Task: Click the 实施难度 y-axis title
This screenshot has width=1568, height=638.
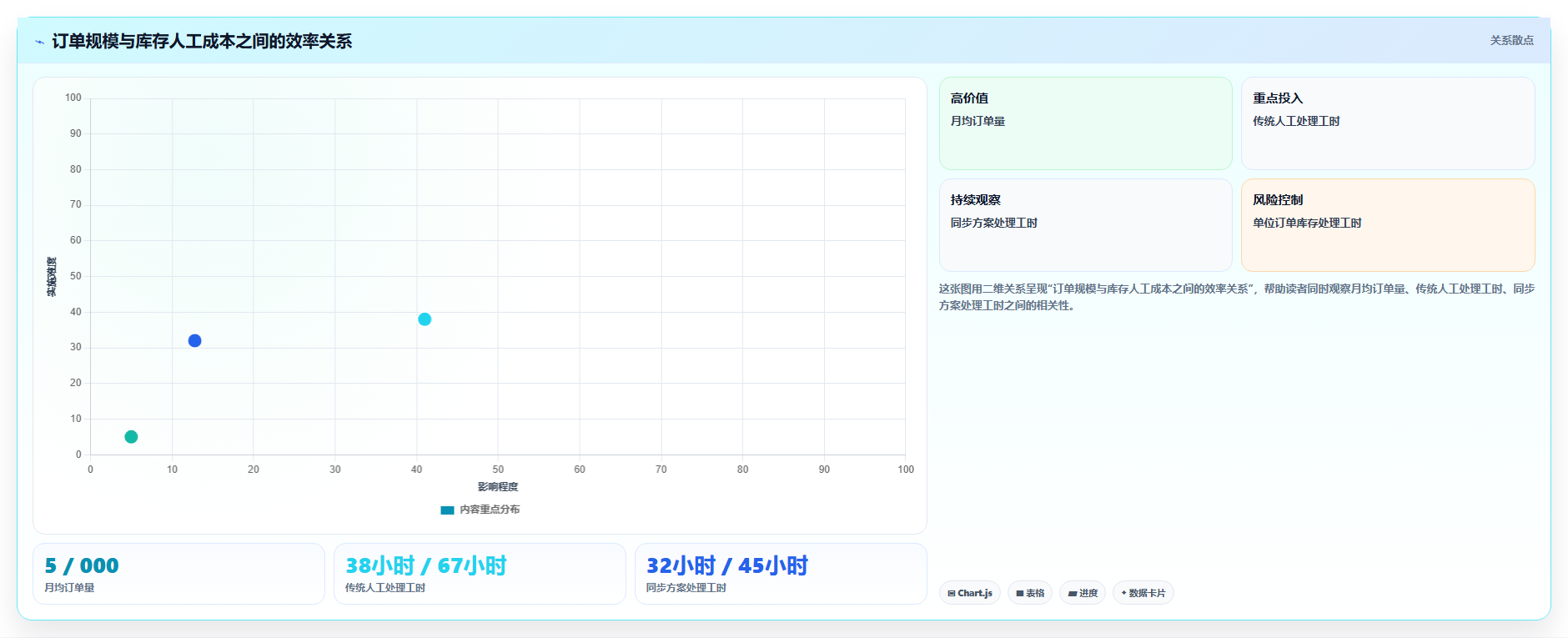Action: (x=52, y=277)
